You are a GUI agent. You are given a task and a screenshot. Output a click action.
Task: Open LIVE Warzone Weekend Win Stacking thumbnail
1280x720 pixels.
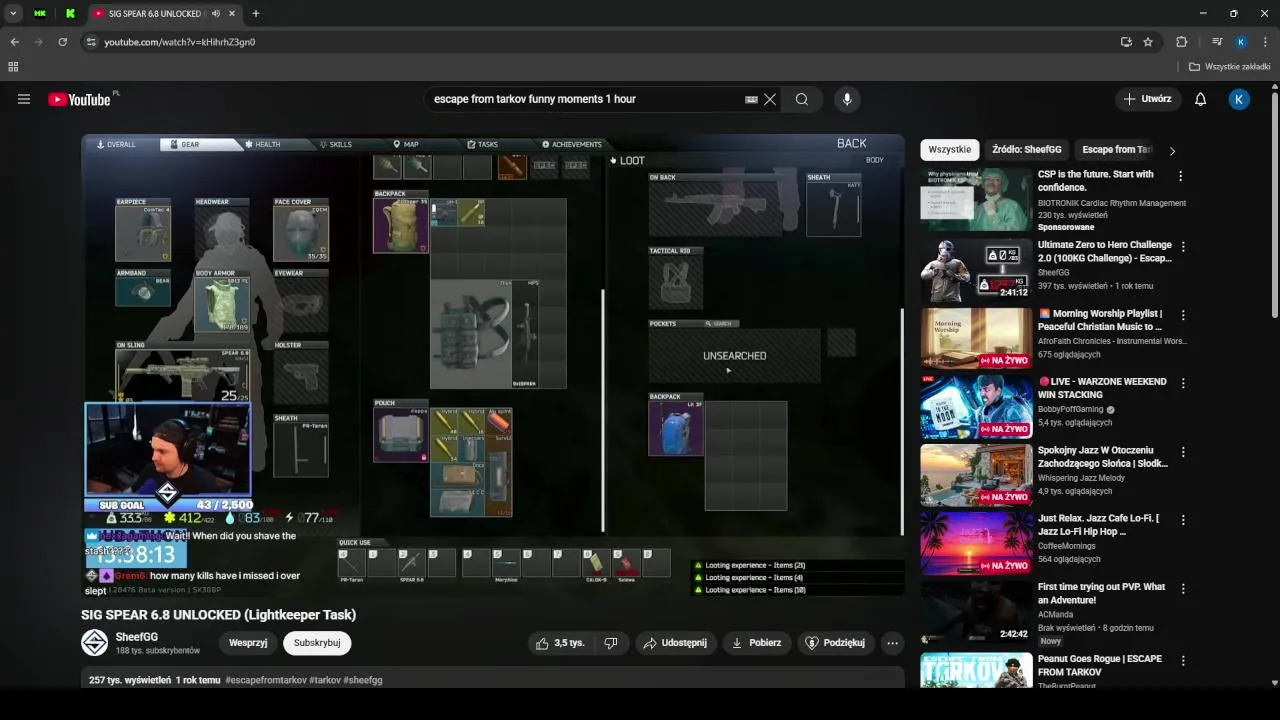tap(976, 406)
